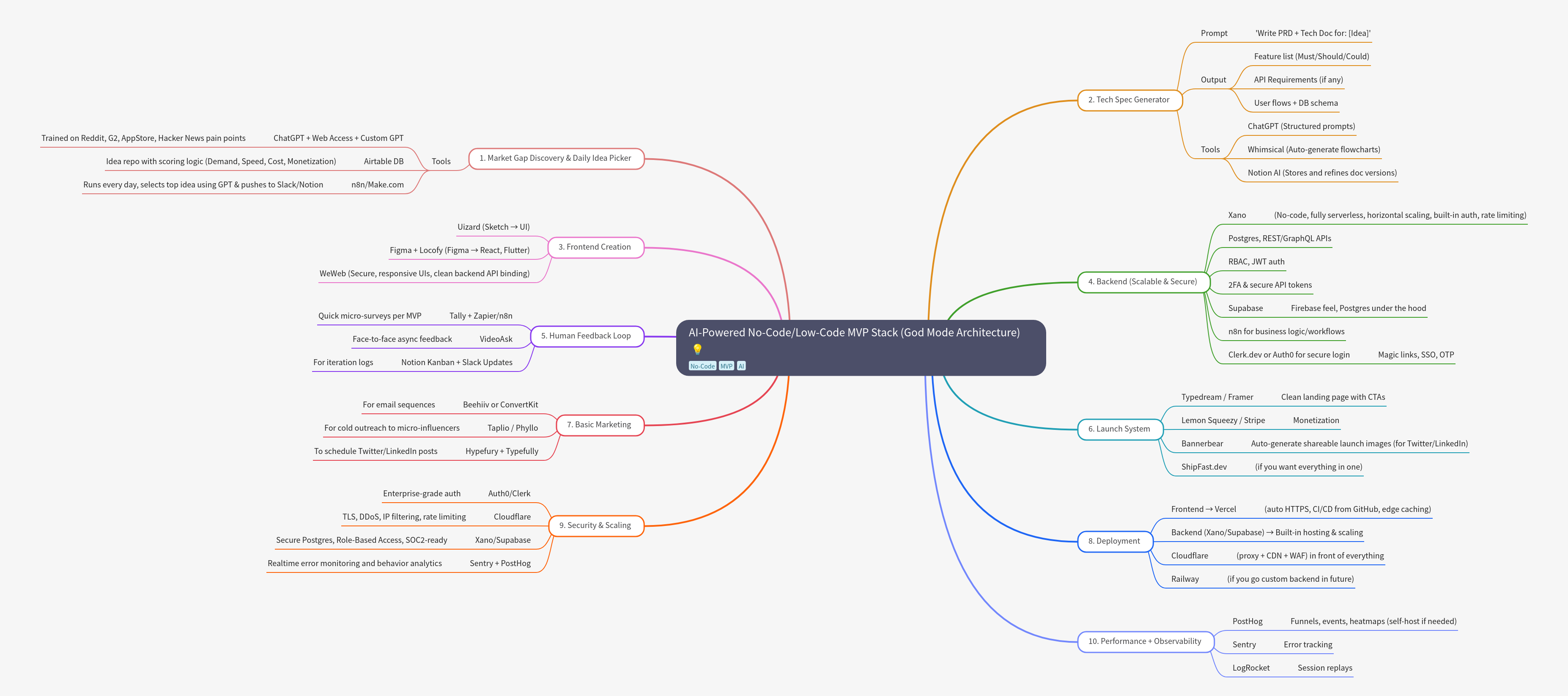Click 'Notion Kanban + Slack Updates'
Viewport: 1568px width, 696px height.
pyautogui.click(x=457, y=363)
